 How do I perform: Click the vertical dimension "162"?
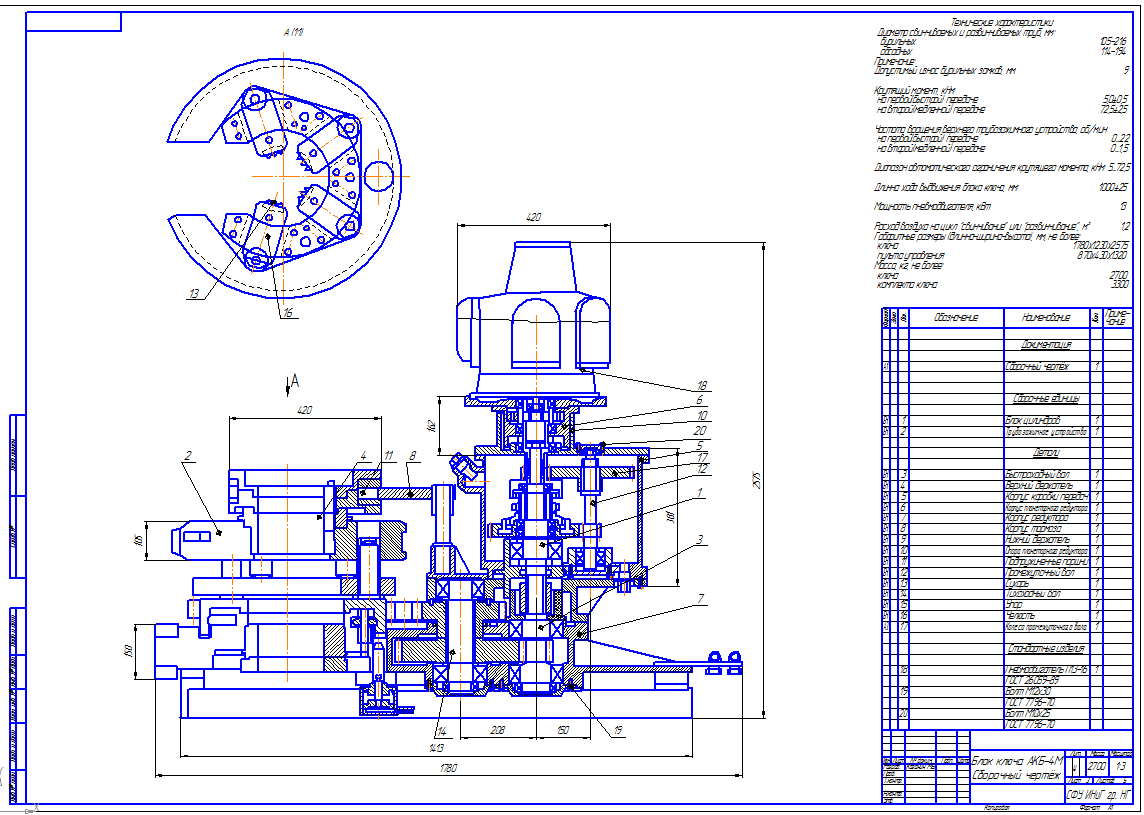click(x=431, y=425)
